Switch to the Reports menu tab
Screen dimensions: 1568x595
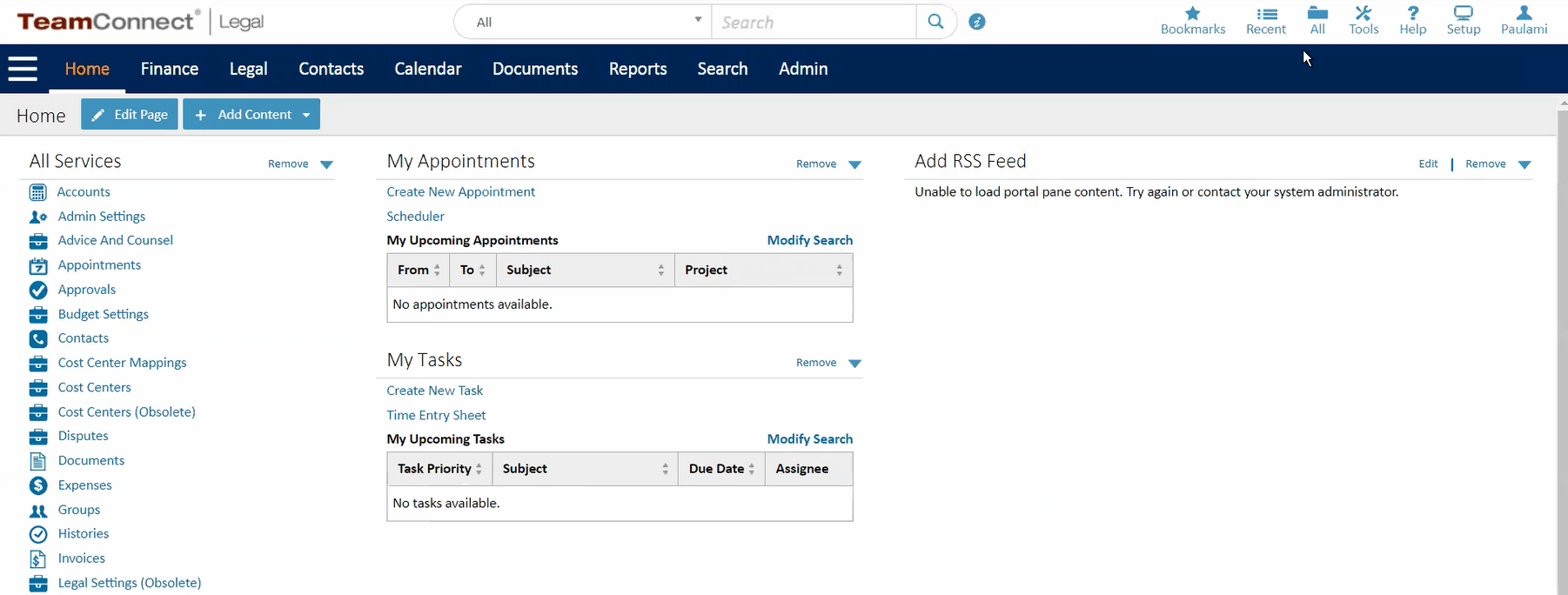(x=638, y=69)
